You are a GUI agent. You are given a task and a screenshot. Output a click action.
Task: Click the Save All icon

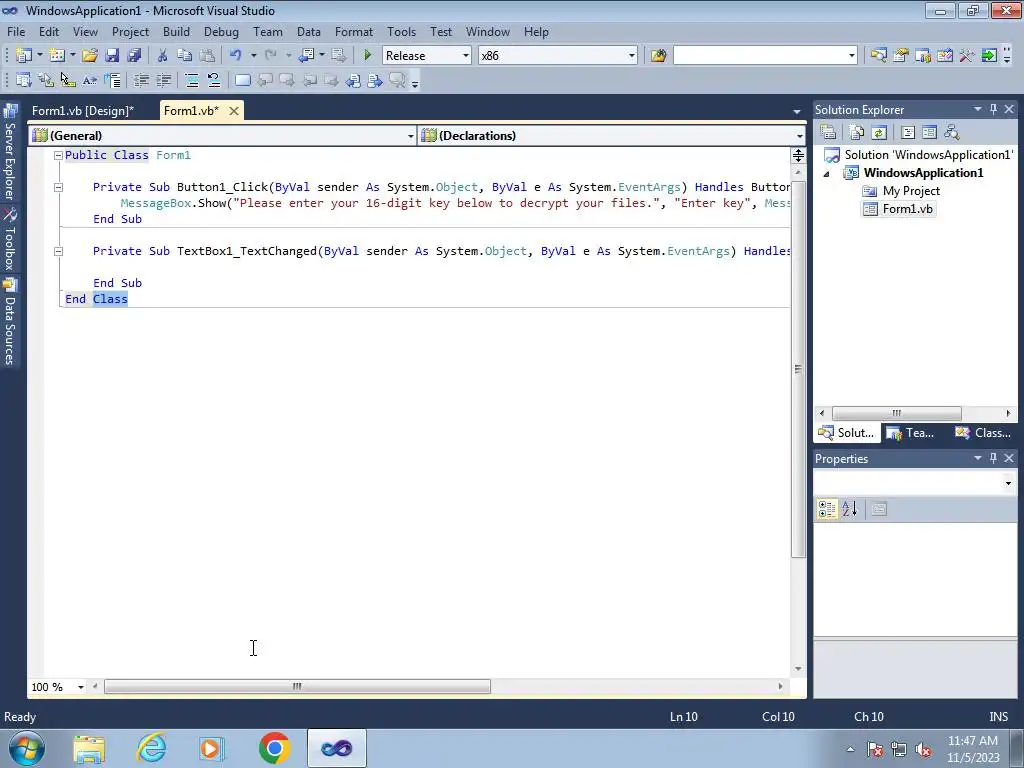tap(135, 56)
